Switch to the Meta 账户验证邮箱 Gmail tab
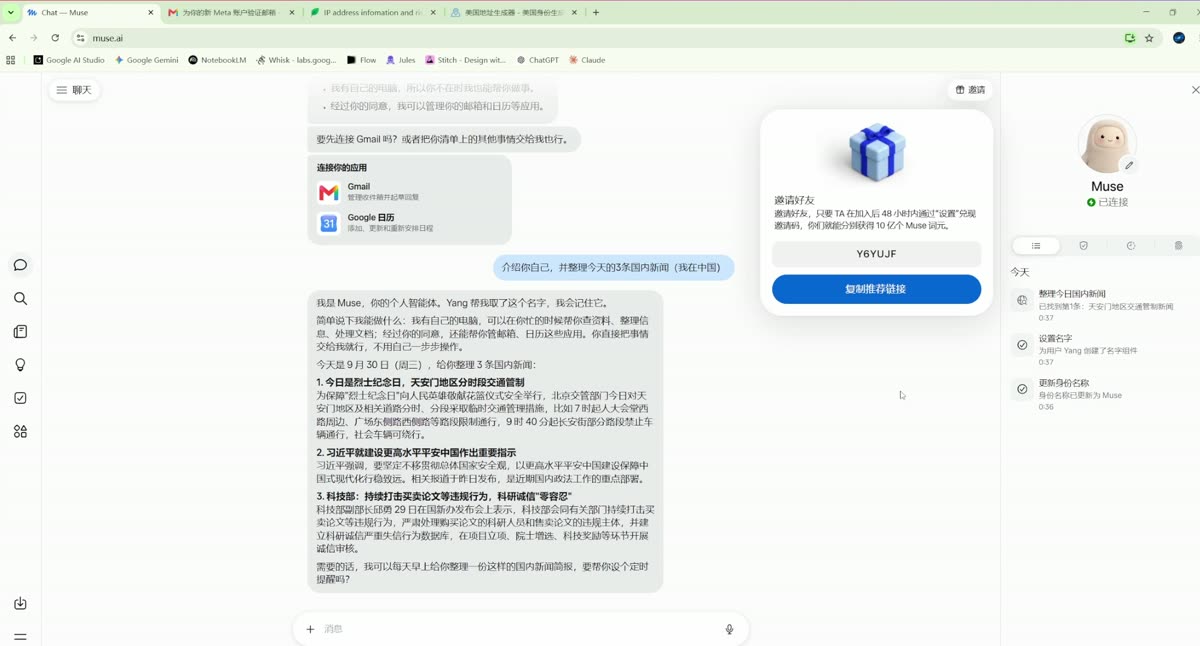 [227, 12]
